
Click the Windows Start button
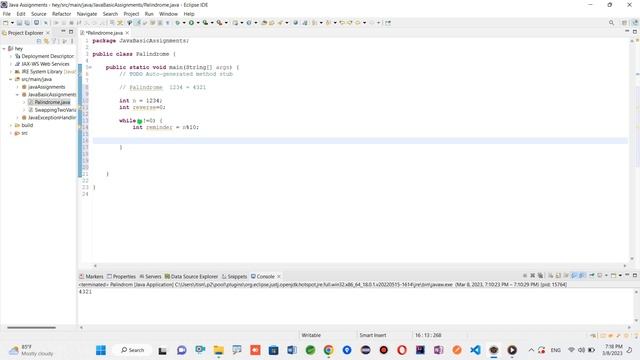pos(101,350)
